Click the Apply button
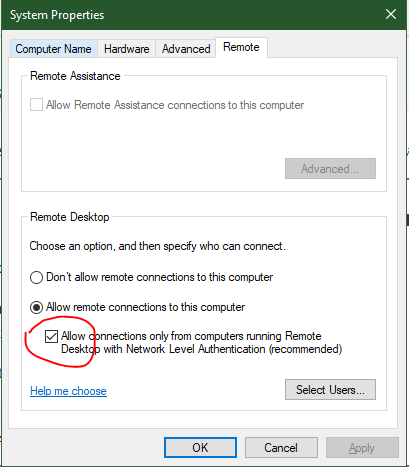The image size is (409, 467). [x=362, y=448]
